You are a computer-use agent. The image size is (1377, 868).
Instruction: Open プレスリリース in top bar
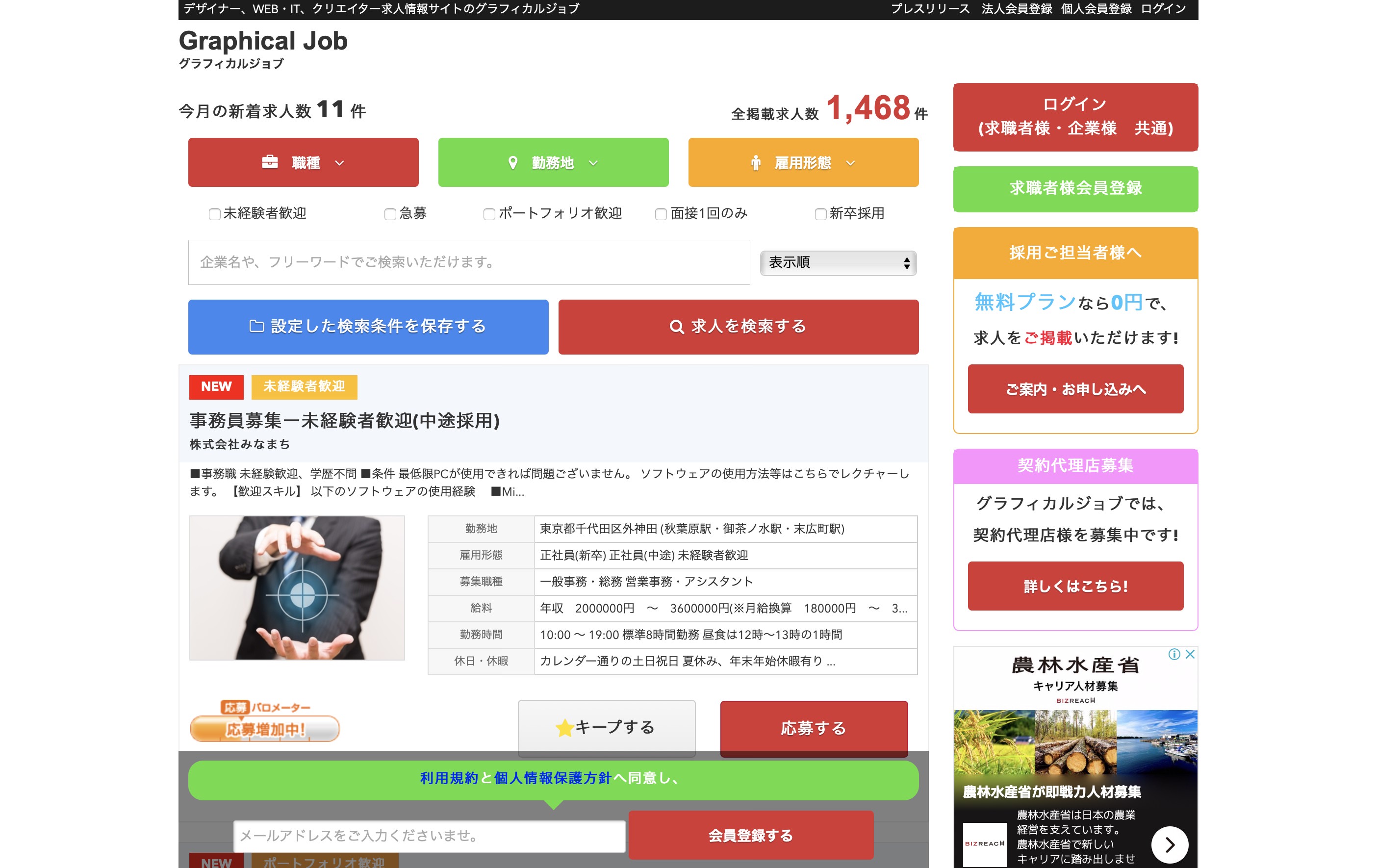[930, 8]
